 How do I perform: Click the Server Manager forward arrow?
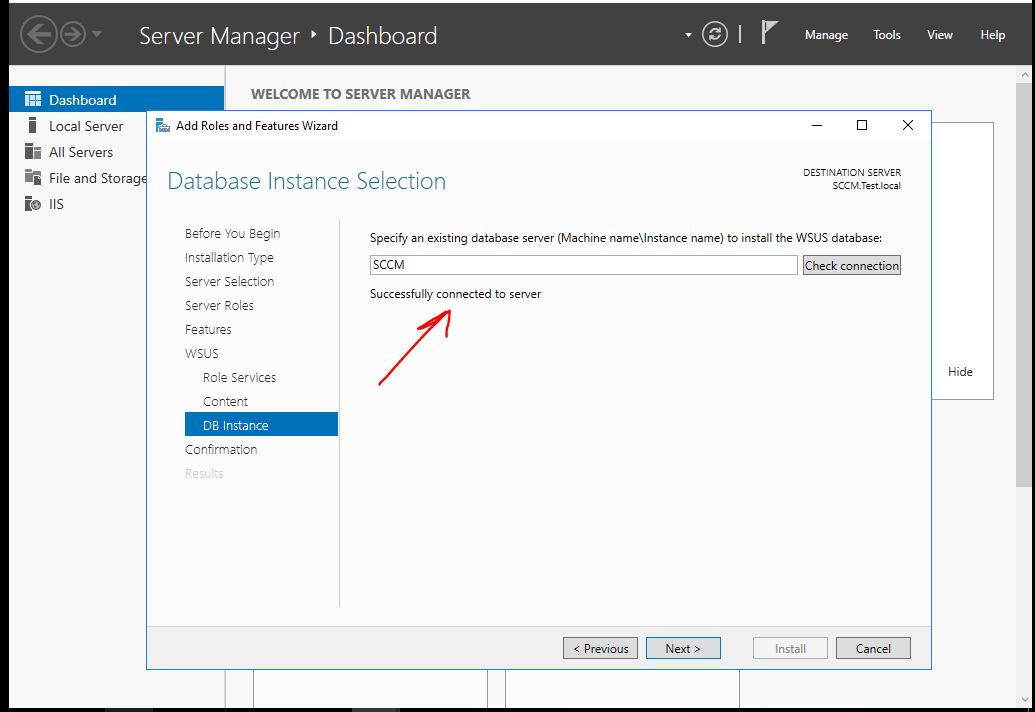73,34
